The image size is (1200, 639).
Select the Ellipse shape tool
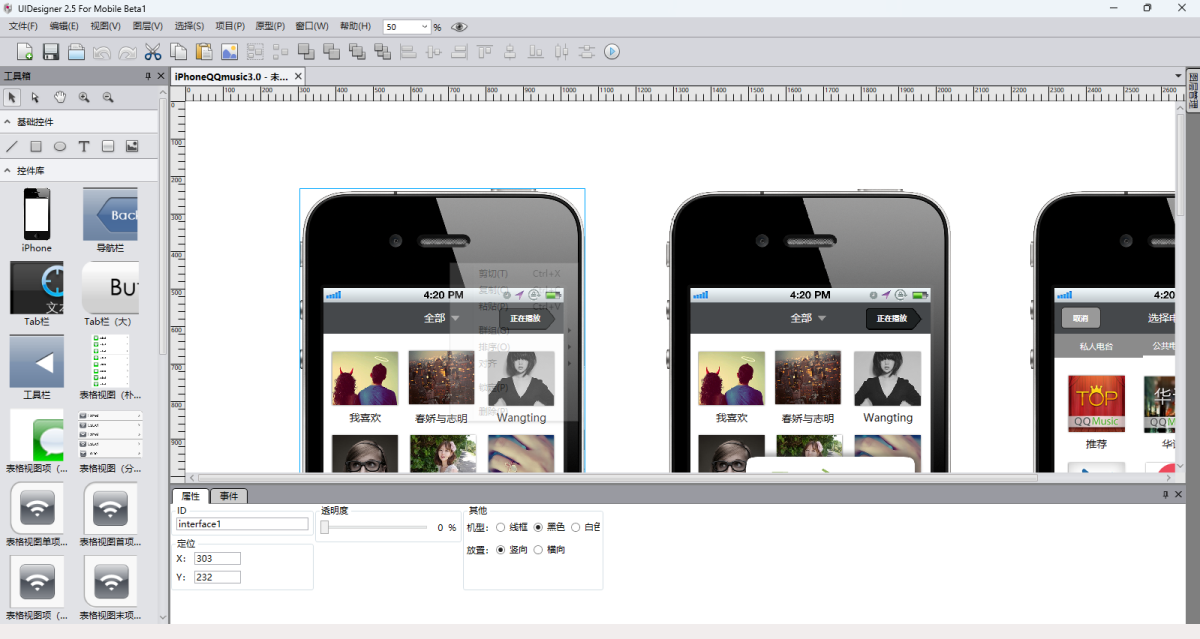[60, 146]
